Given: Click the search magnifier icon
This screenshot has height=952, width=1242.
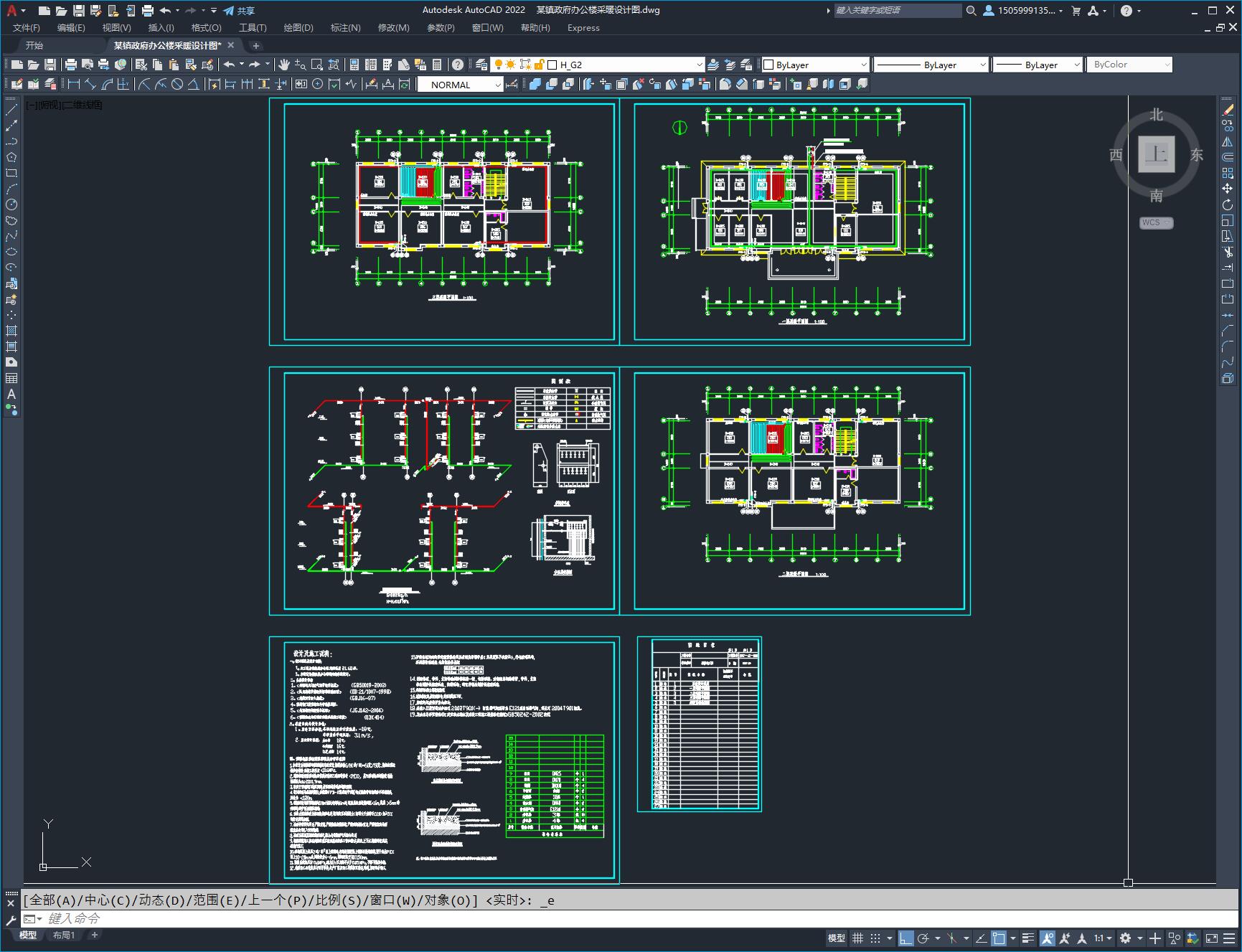Looking at the screenshot, I should click(971, 11).
